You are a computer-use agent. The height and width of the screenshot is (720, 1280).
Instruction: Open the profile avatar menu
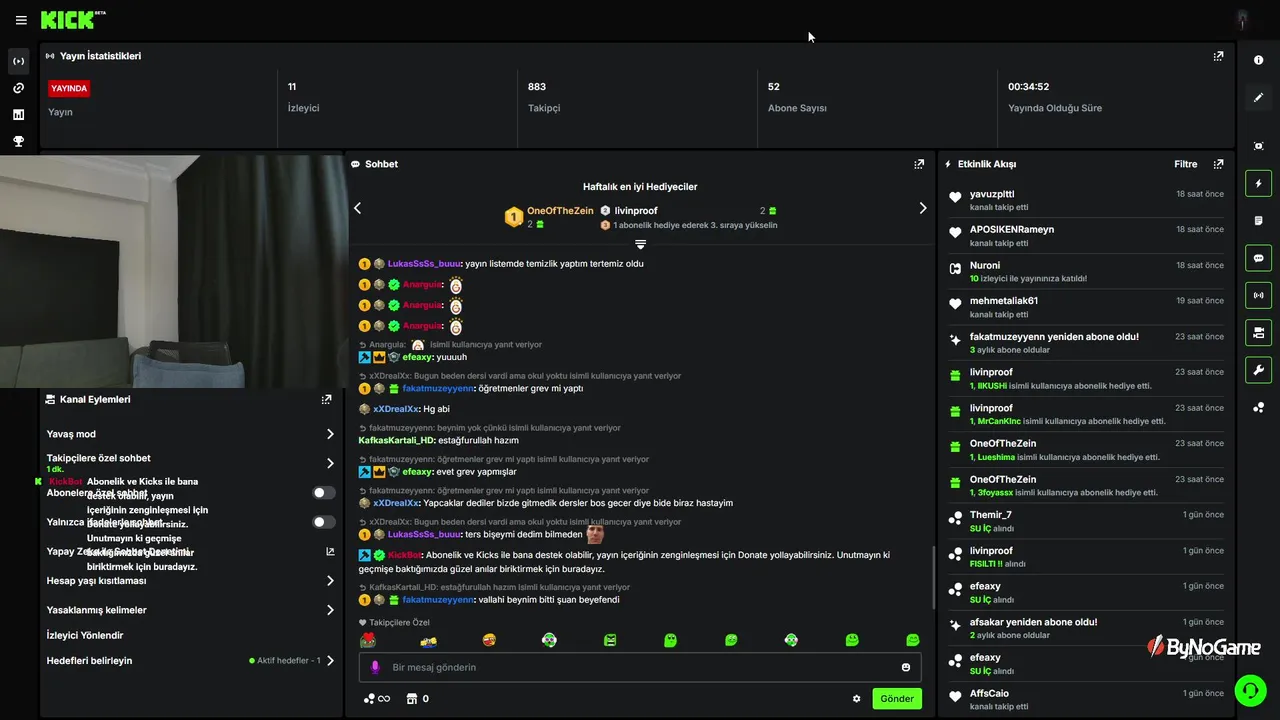click(x=1242, y=20)
